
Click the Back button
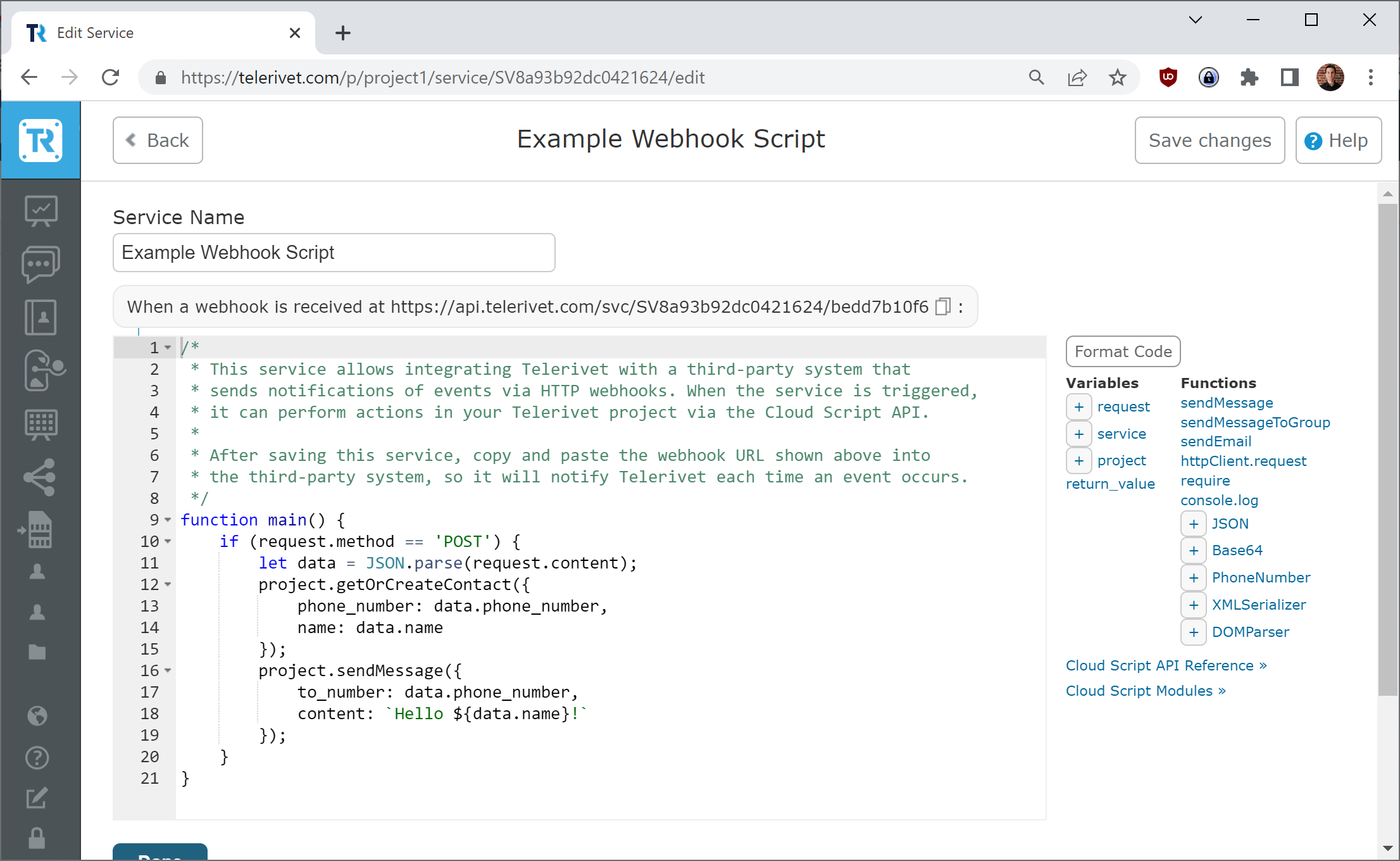click(x=158, y=140)
